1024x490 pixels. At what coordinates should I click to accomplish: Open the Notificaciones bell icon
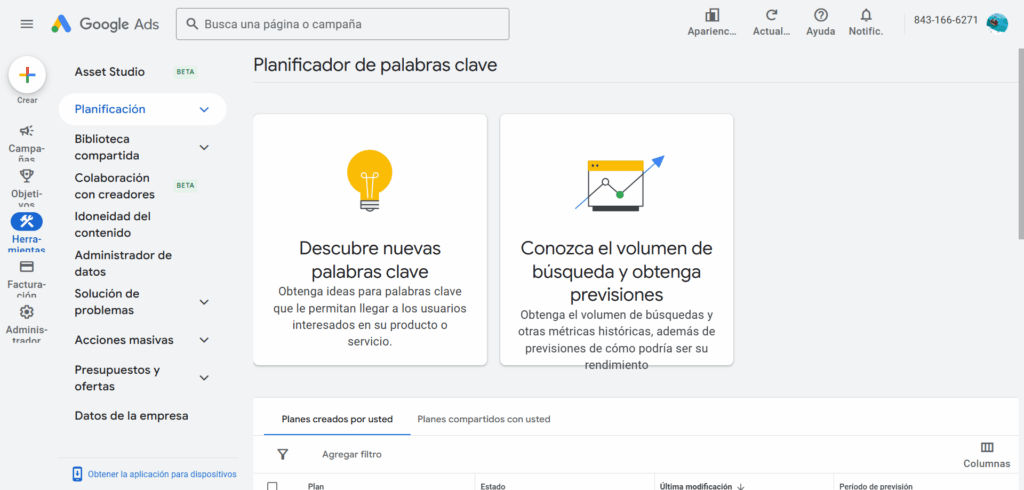click(x=866, y=16)
